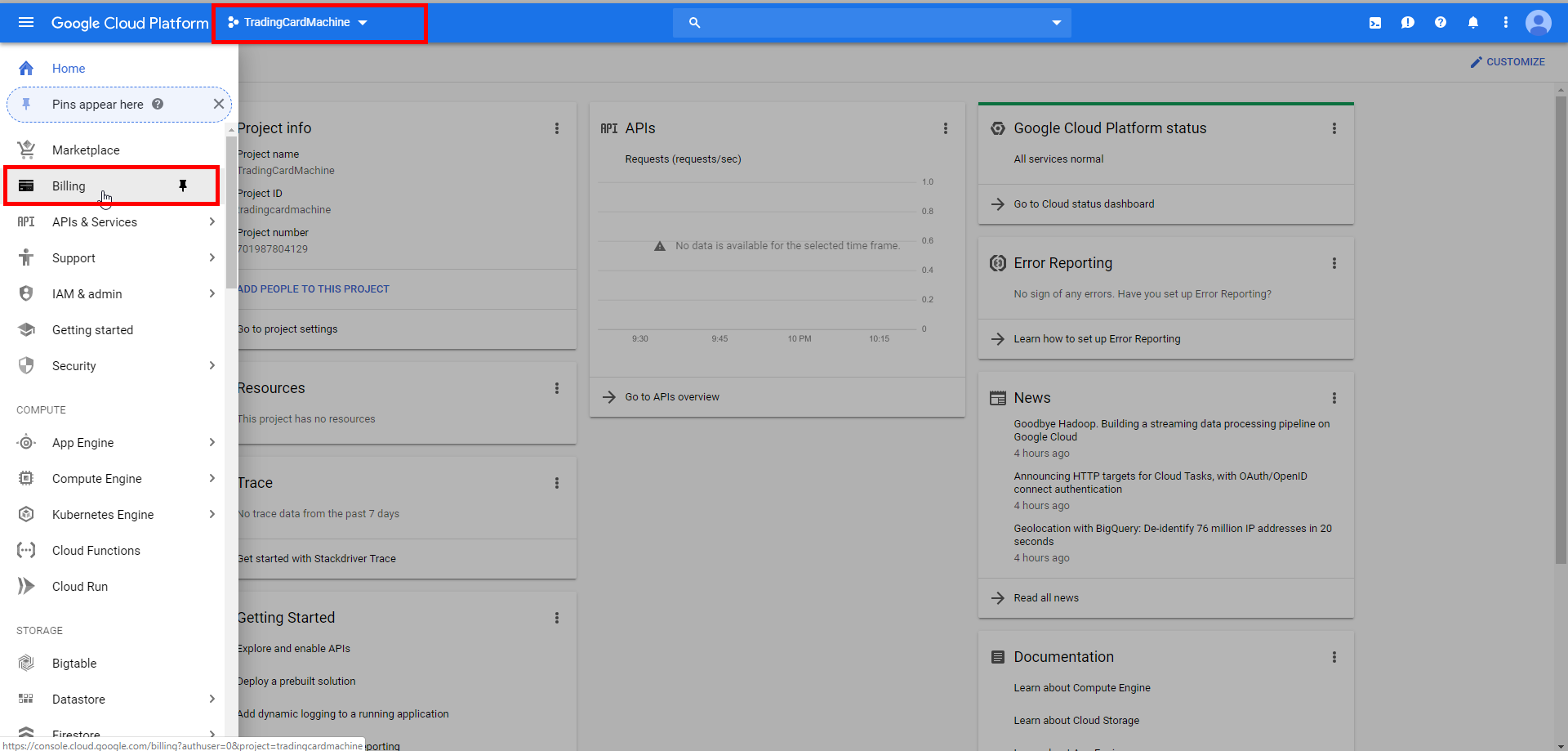Screen dimensions: 1568x751
Task: Select Marketplace in the side menu
Action: 86,150
